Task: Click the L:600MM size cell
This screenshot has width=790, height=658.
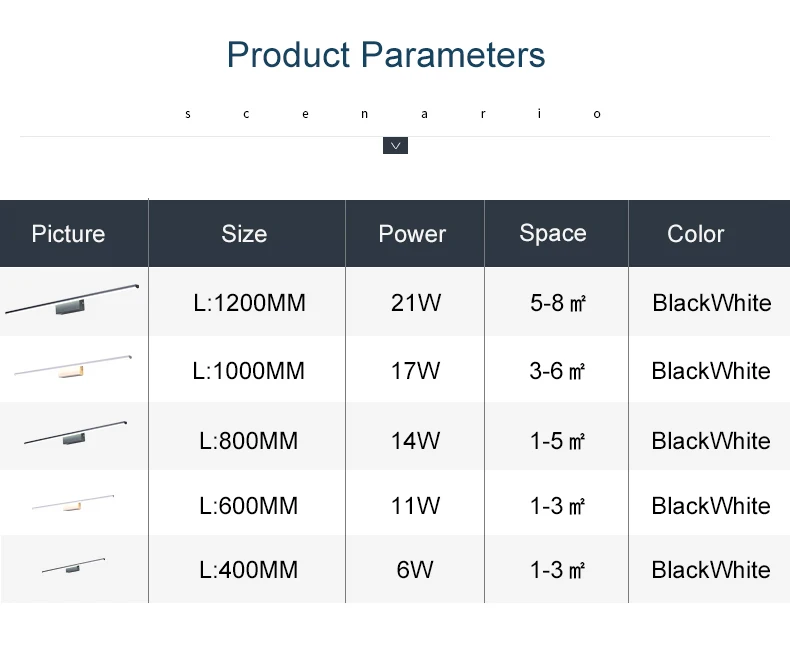Action: point(249,506)
